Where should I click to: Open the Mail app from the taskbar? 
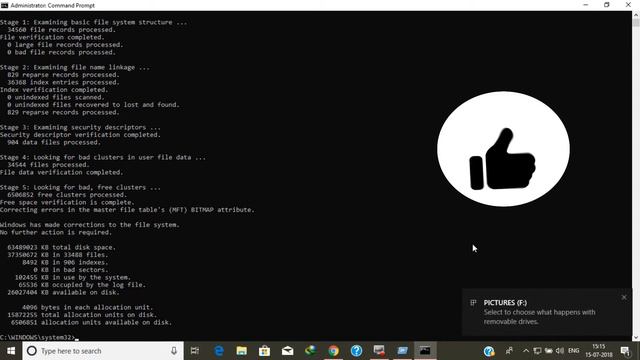(x=287, y=351)
